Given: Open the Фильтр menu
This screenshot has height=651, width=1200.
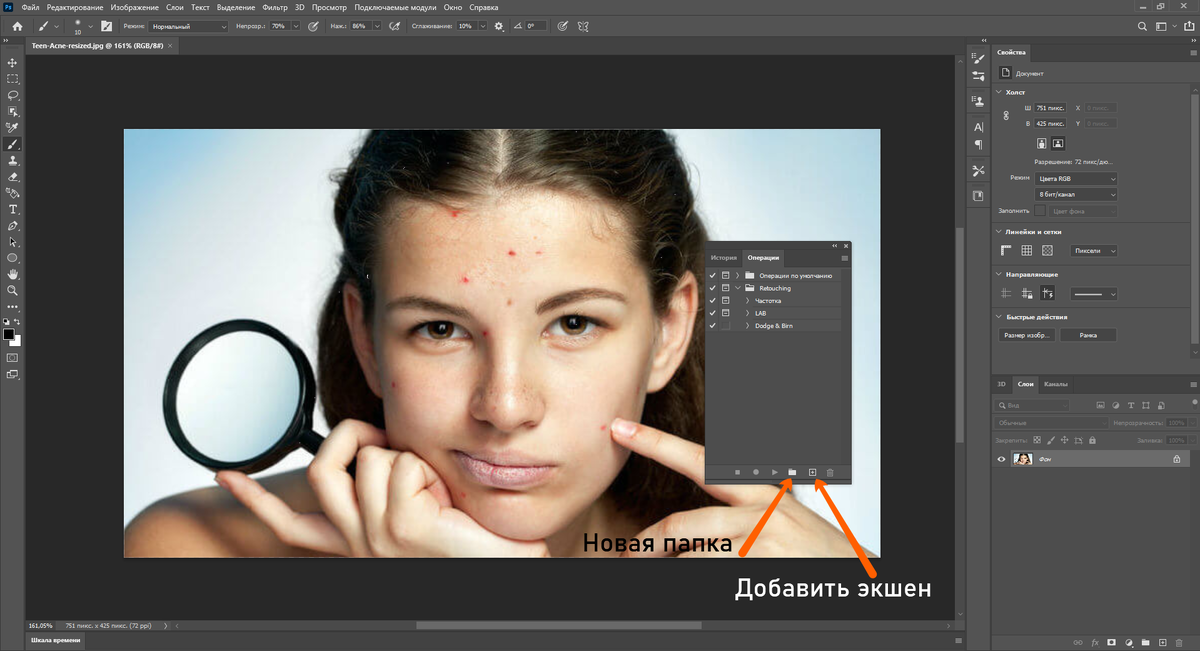Looking at the screenshot, I should click(x=274, y=8).
